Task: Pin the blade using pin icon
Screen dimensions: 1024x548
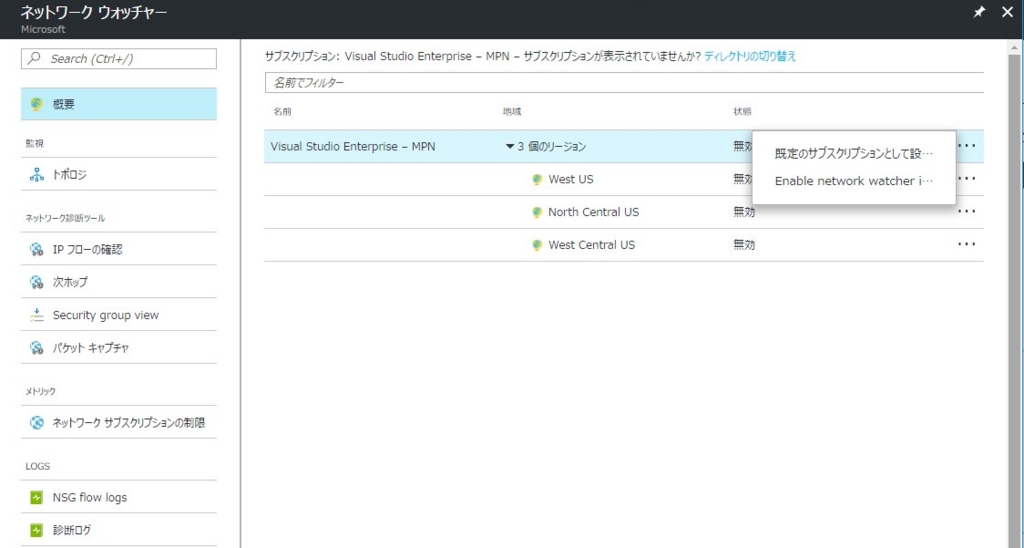Action: point(979,12)
